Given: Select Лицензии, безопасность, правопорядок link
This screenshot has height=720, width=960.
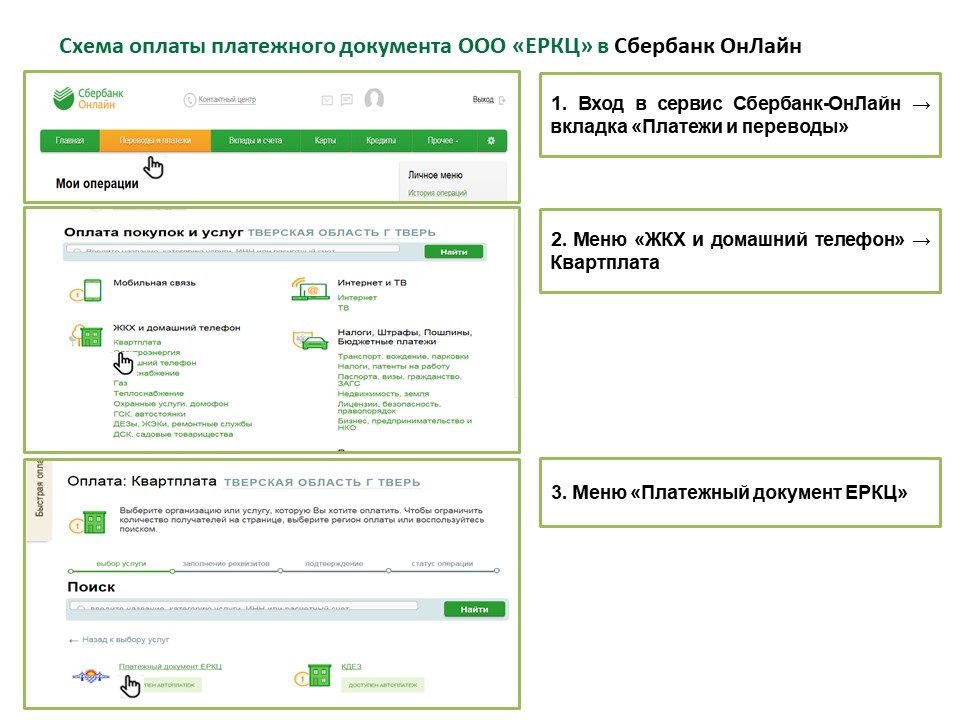Looking at the screenshot, I should (389, 407).
